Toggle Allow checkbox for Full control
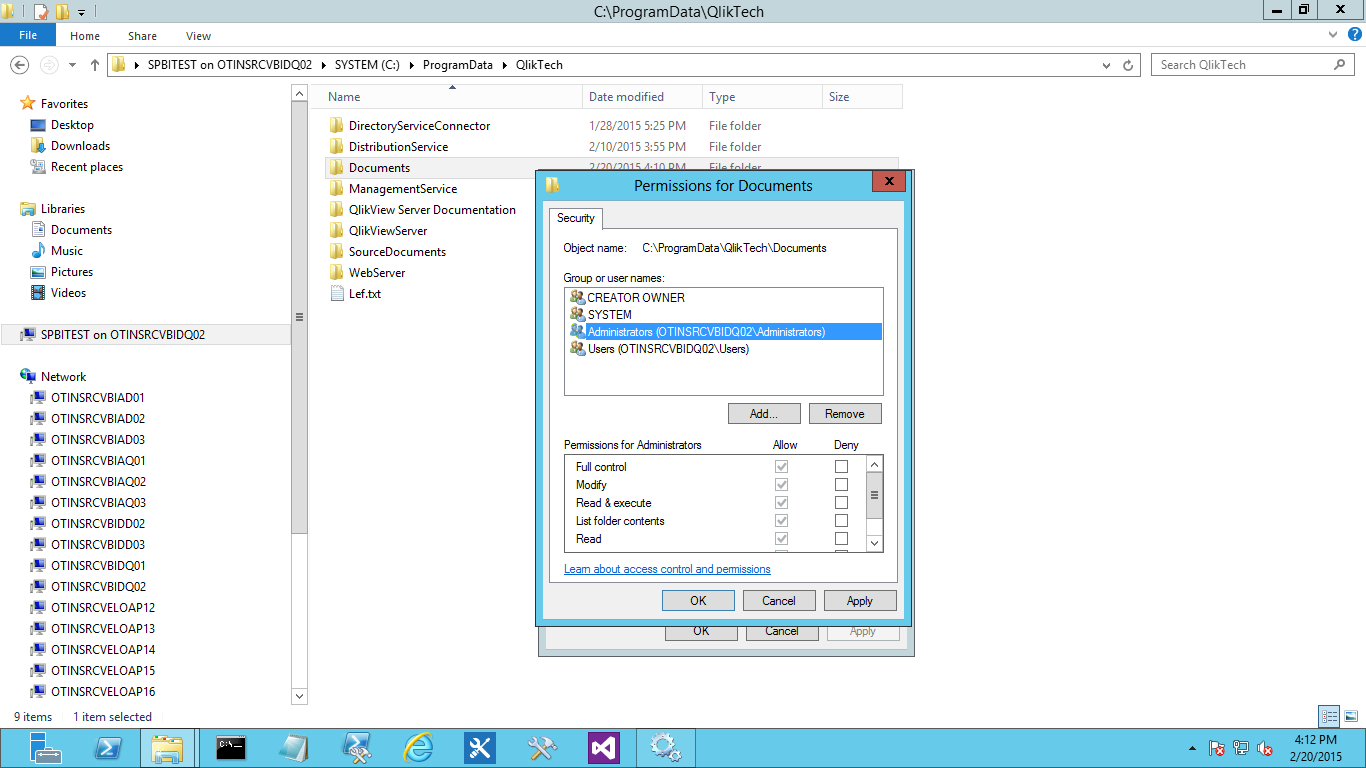 (782, 467)
